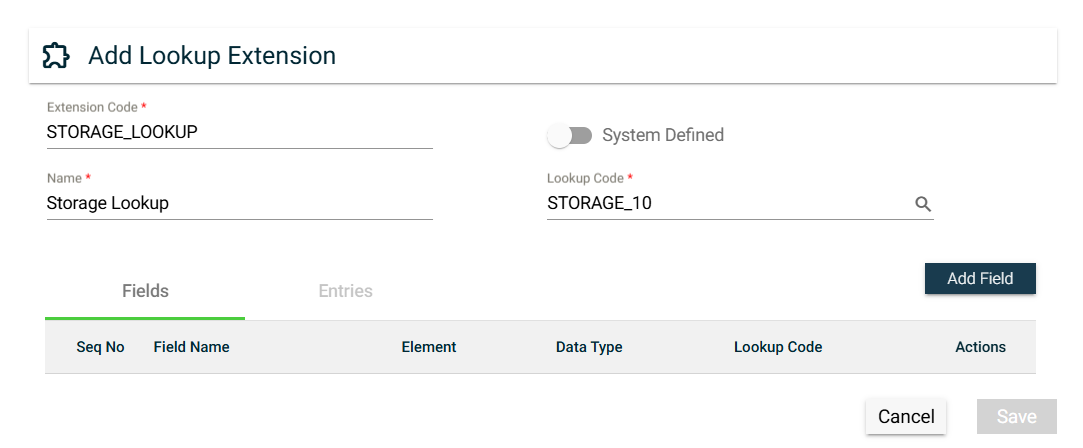Open the Entries tab
Viewport: 1083px width, 448px height.
click(x=345, y=291)
